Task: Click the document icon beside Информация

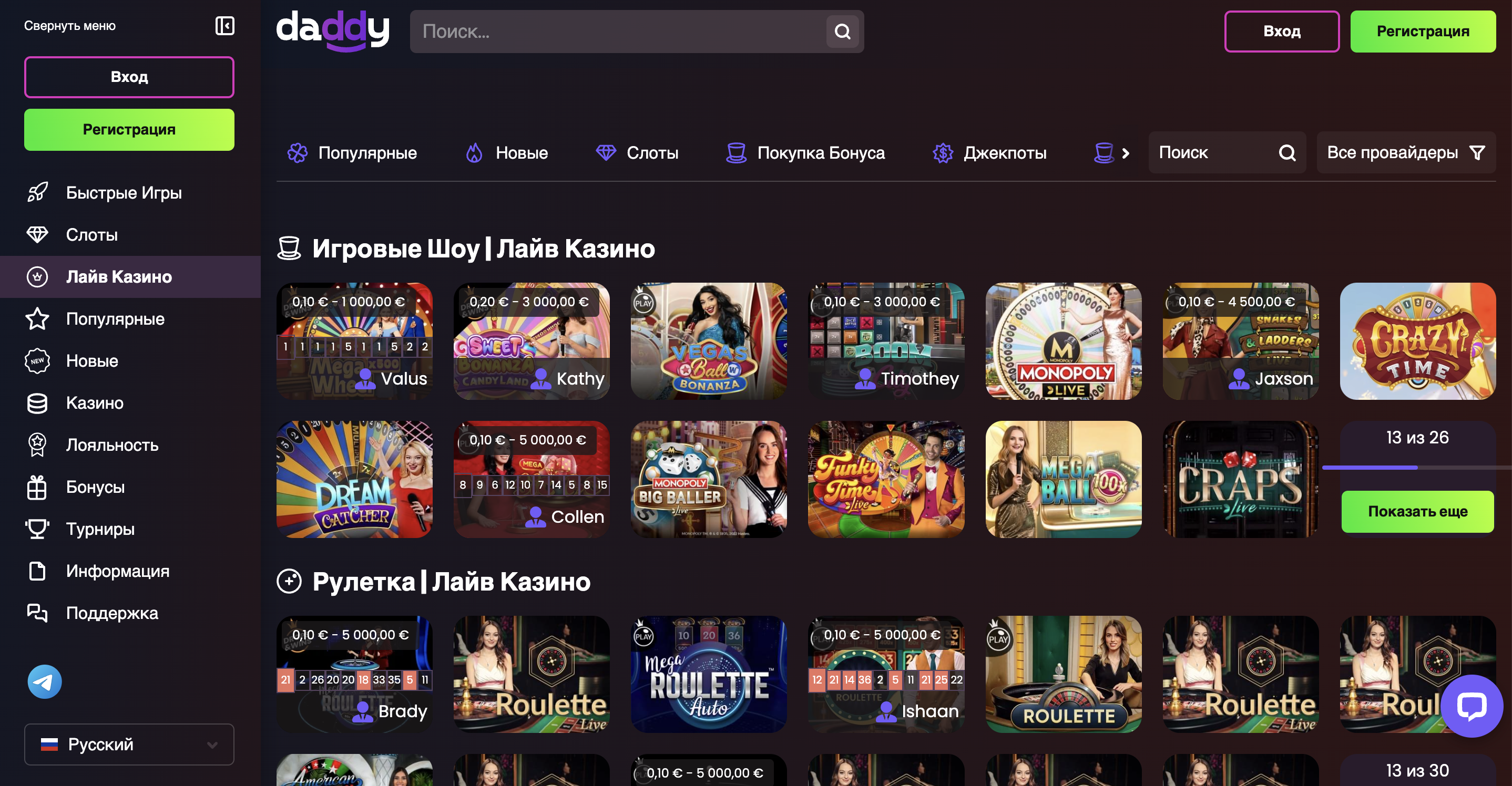Action: 37,571
